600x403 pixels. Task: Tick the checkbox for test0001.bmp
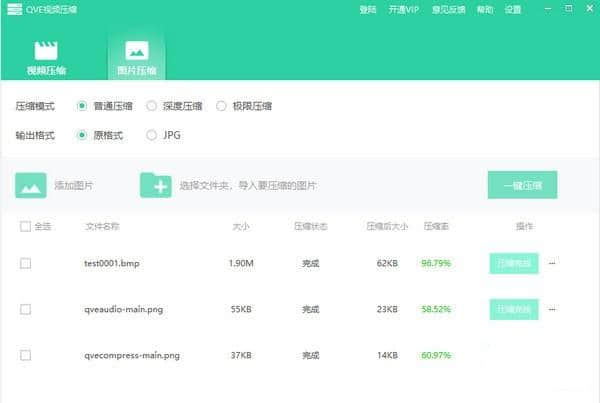[x=25, y=264]
